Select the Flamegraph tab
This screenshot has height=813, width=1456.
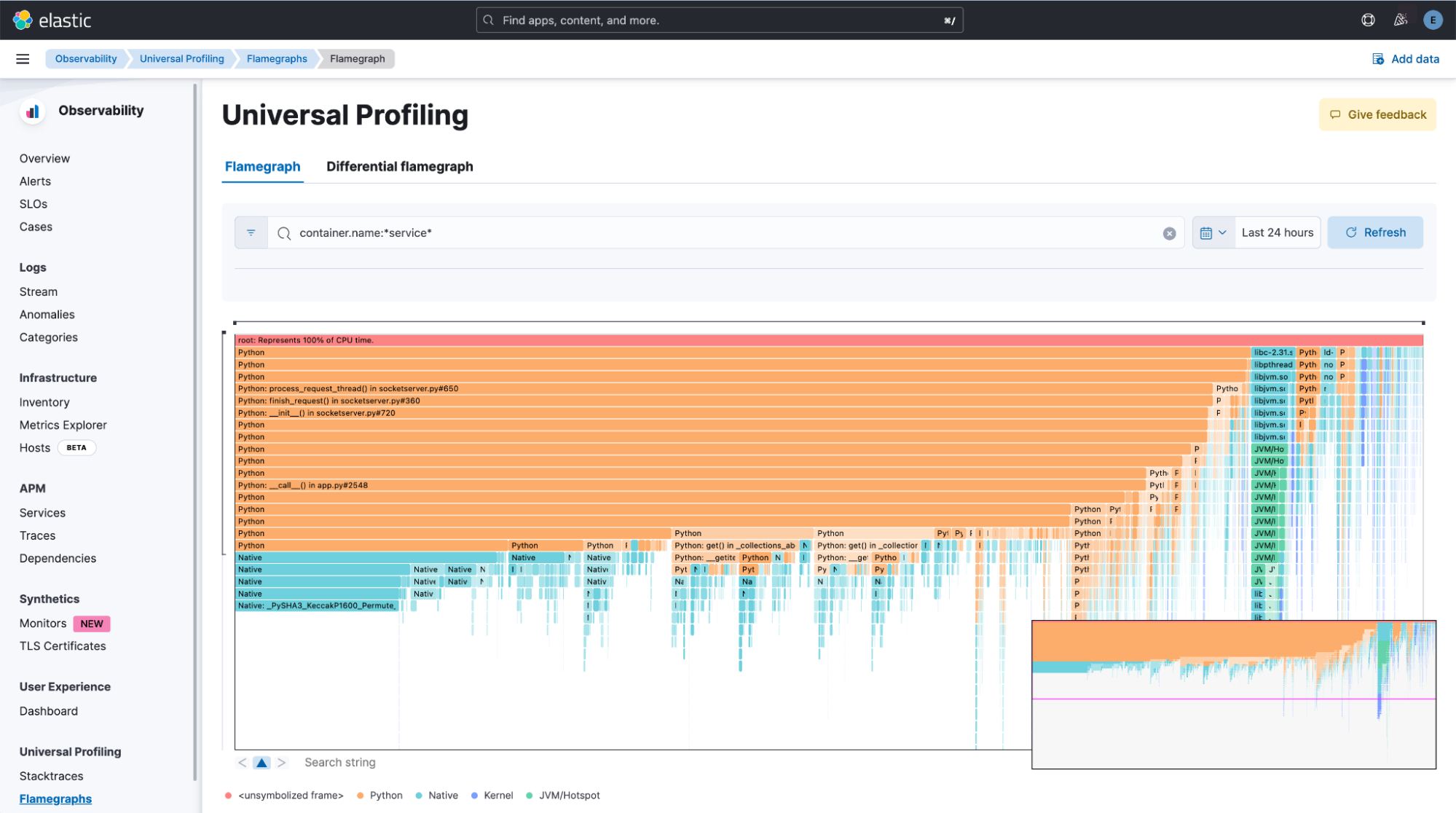pos(262,166)
